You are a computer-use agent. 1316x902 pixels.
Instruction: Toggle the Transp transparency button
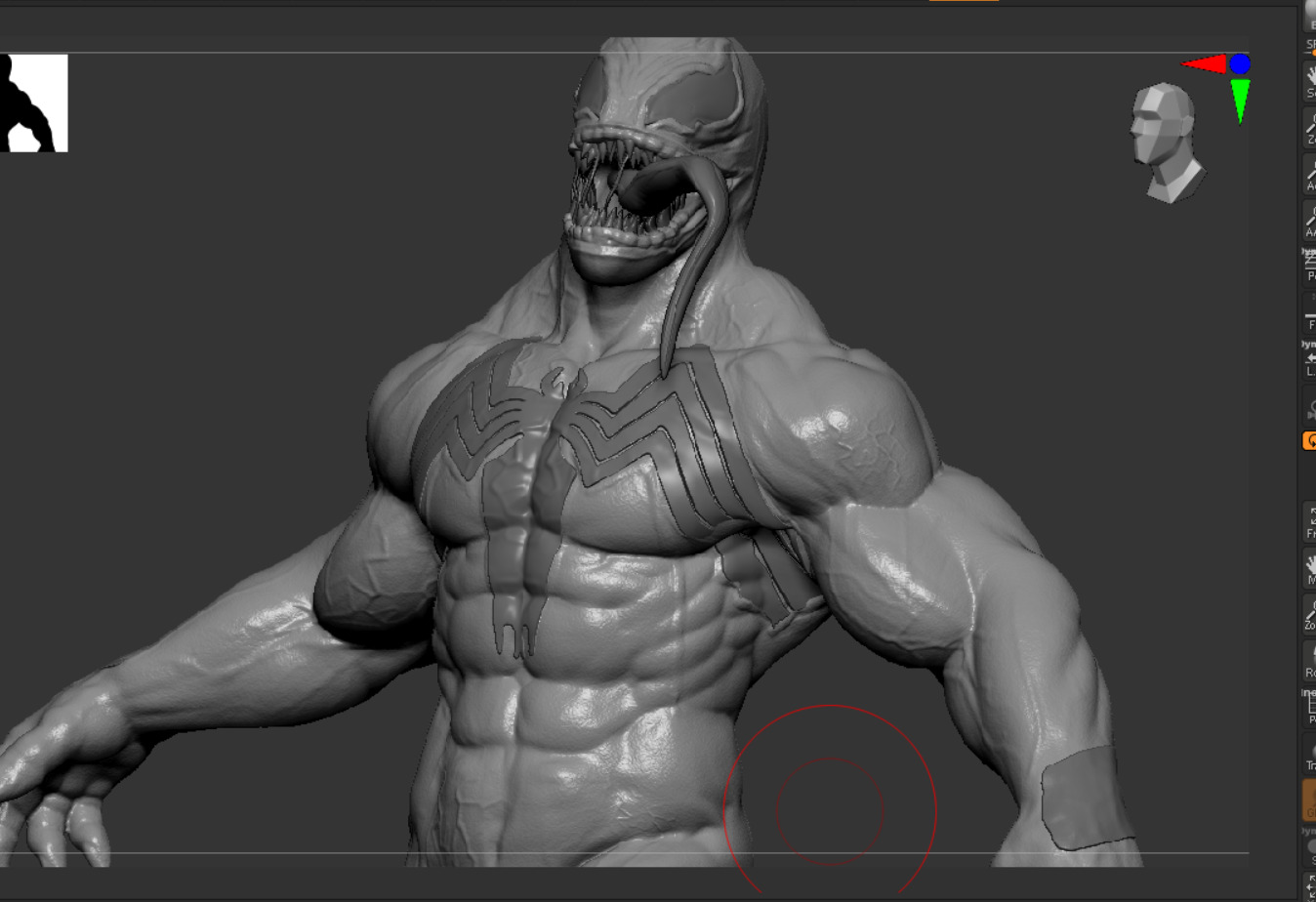coord(1310,754)
